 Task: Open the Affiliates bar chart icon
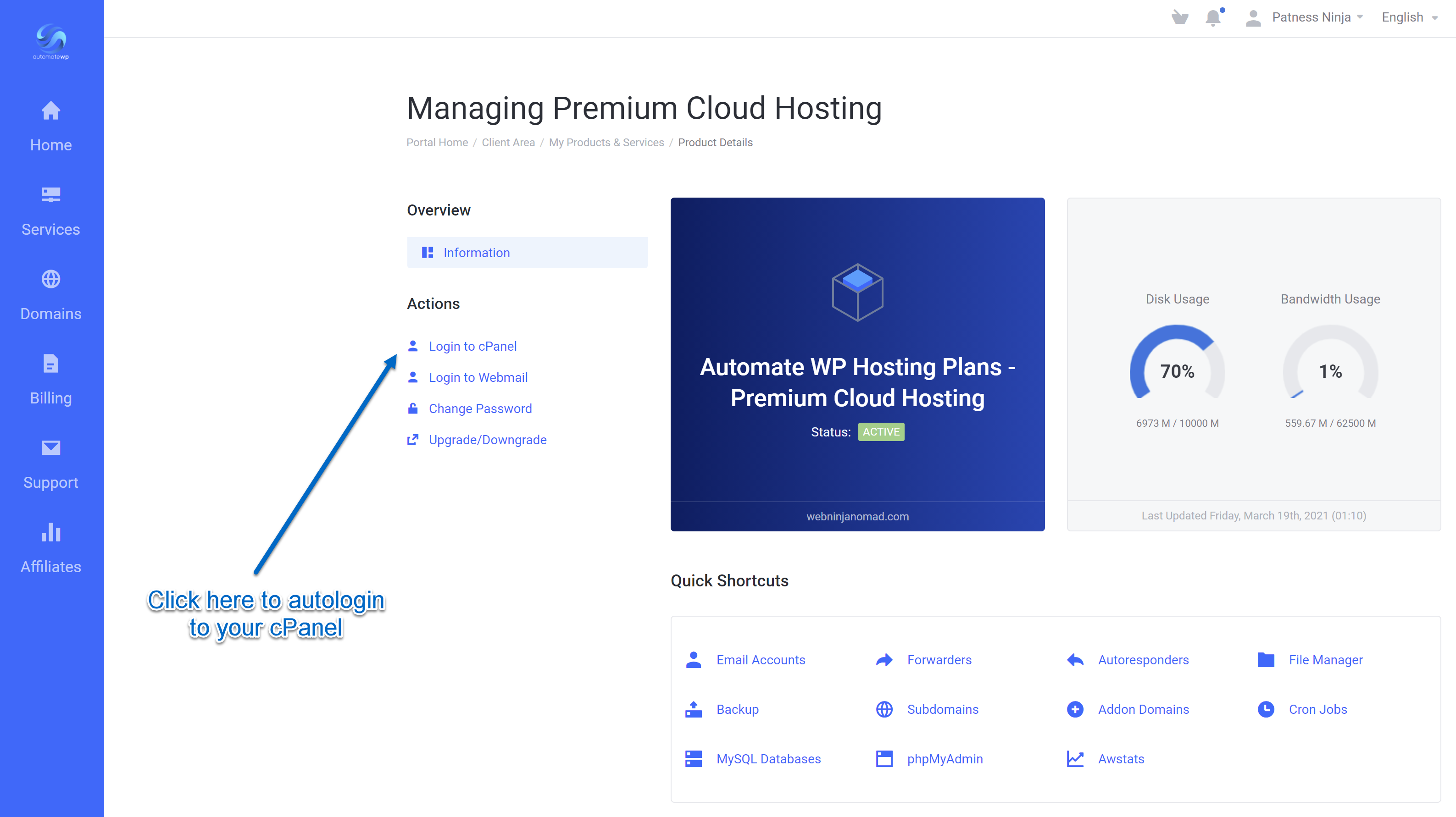(51, 532)
